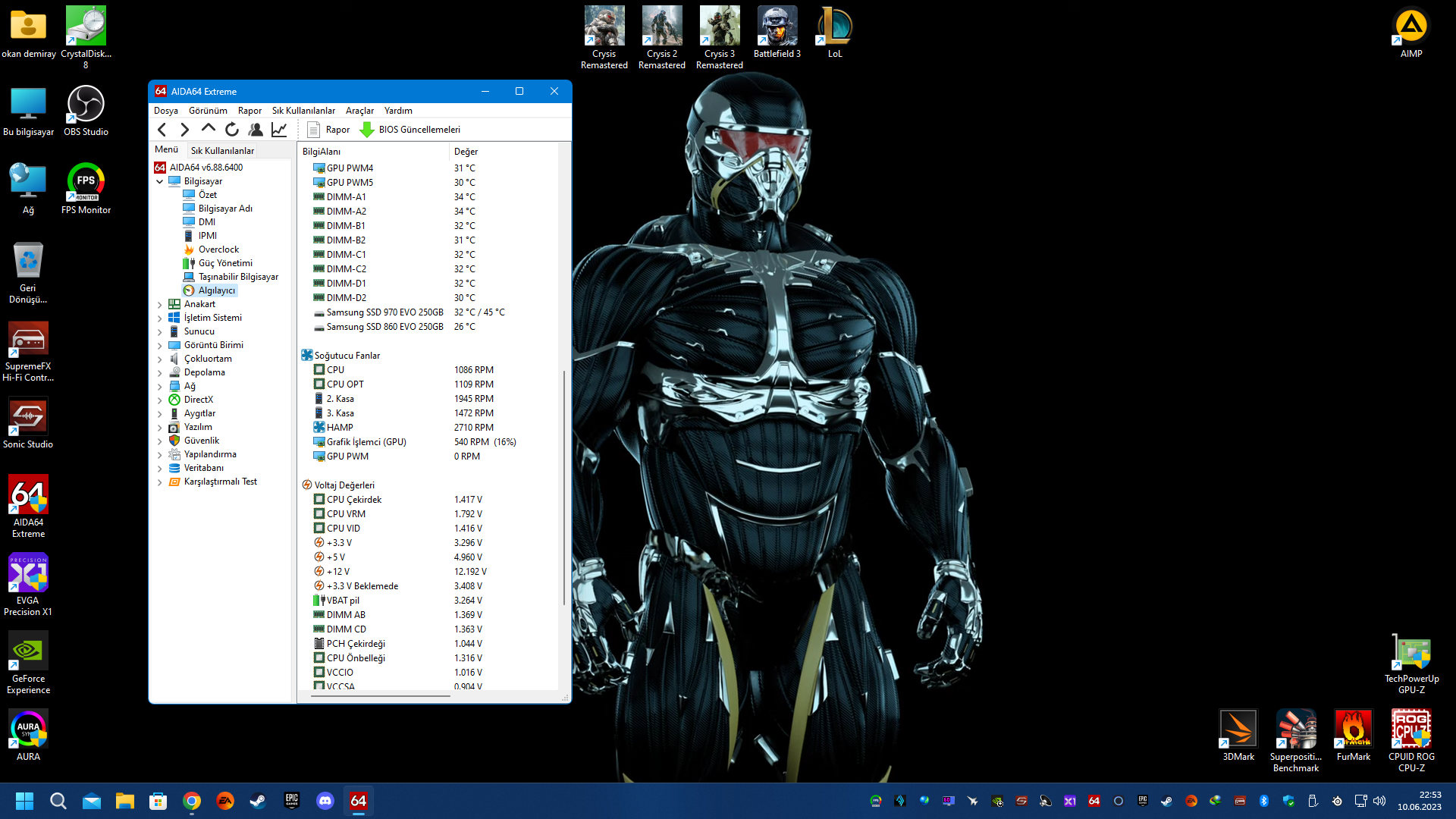Click the Up level arrow icon
This screenshot has height=819, width=1456.
coord(208,129)
